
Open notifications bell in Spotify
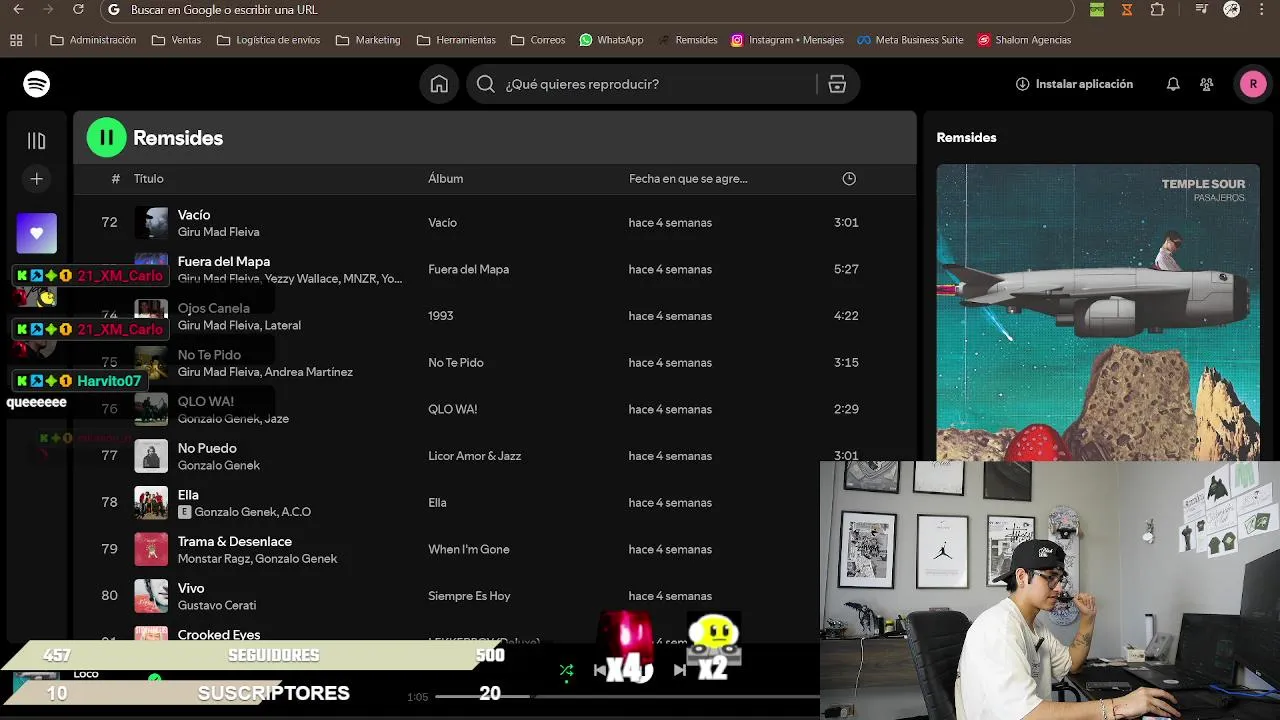[1173, 84]
